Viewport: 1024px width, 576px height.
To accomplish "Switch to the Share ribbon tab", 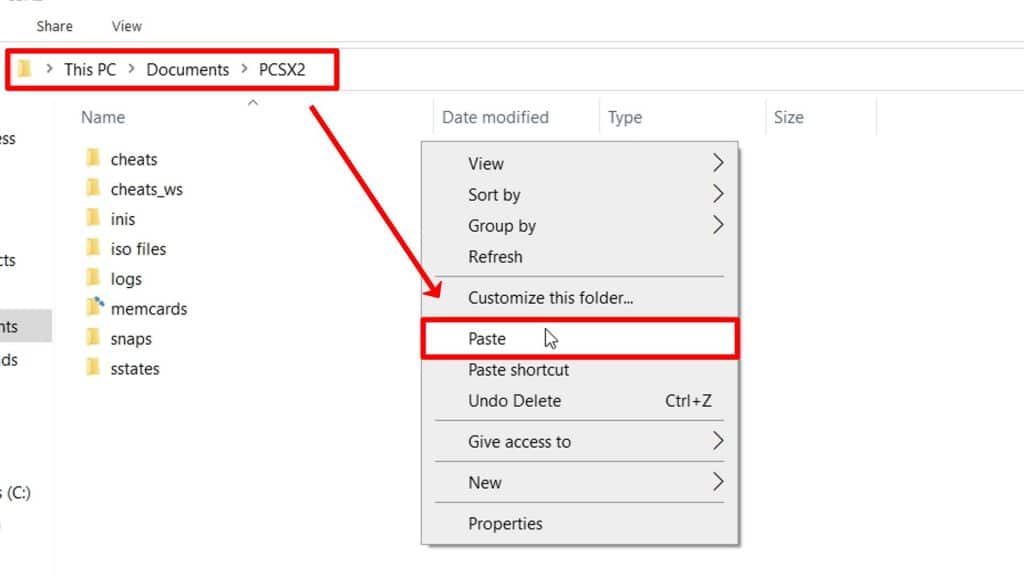I will pos(54,26).
